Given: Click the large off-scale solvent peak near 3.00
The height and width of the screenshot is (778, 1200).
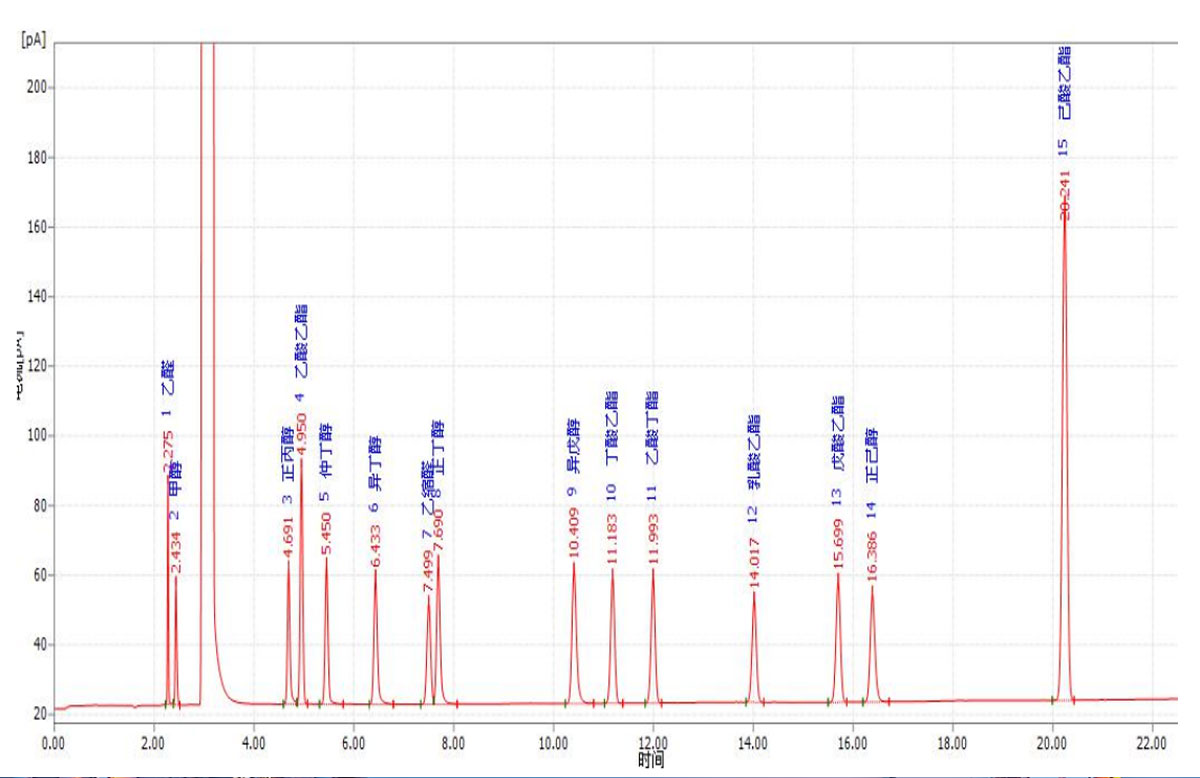Looking at the screenshot, I should 207,300.
